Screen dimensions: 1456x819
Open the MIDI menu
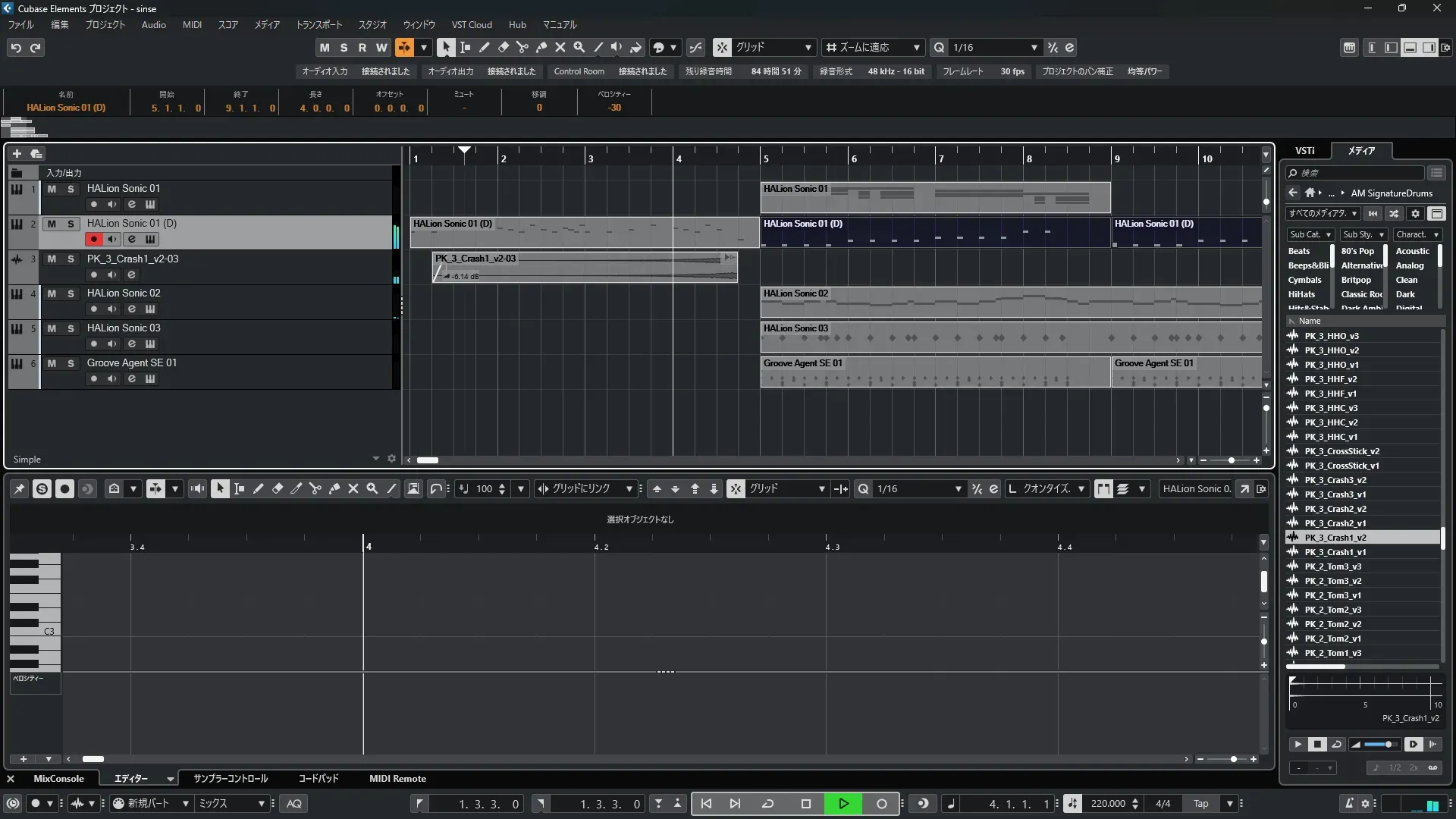[192, 24]
